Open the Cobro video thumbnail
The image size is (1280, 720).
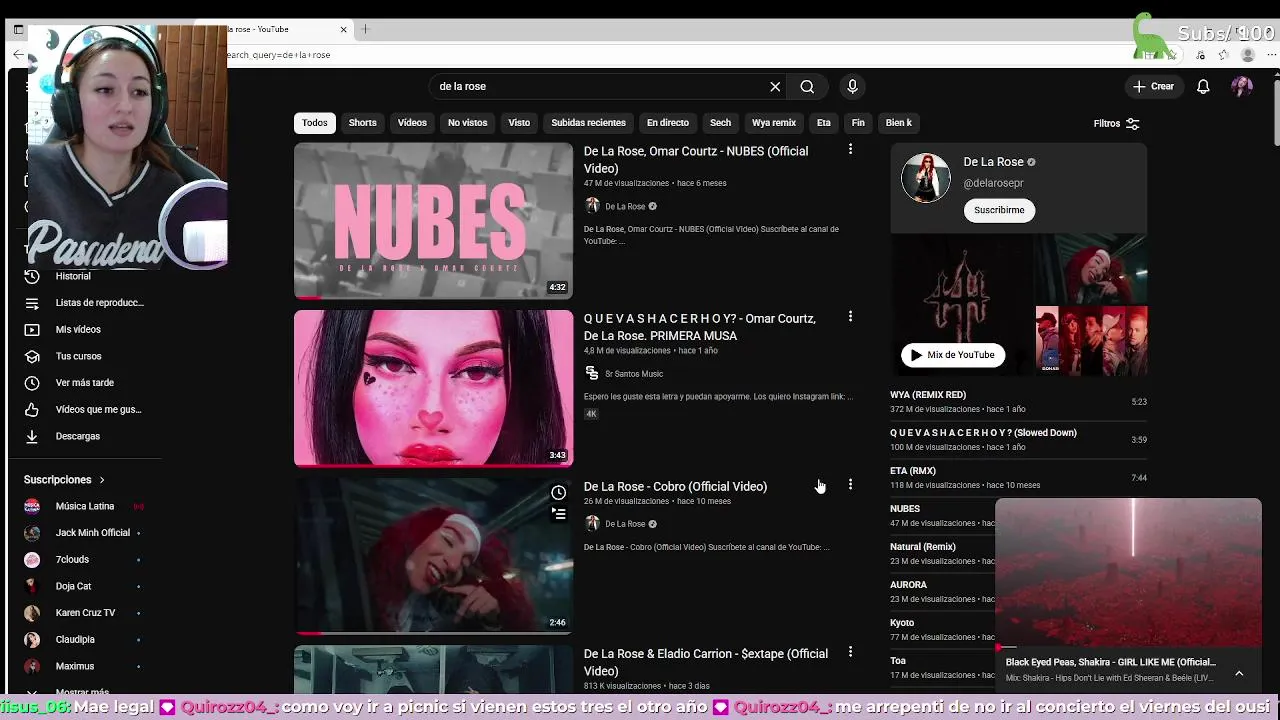click(x=433, y=555)
